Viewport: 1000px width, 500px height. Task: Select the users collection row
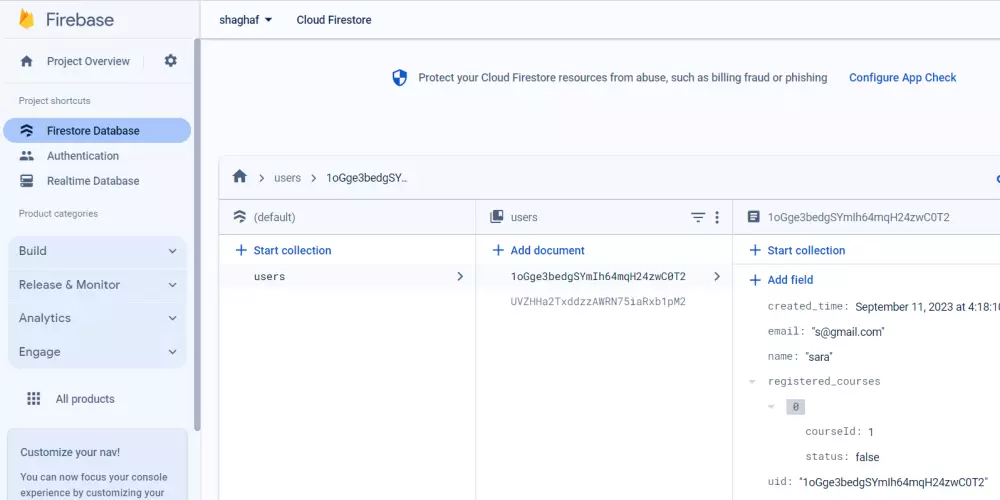coord(348,276)
